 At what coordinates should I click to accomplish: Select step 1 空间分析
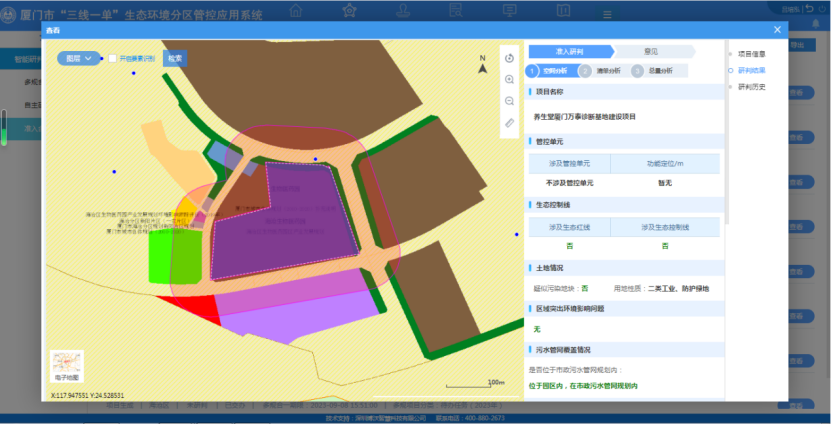(x=549, y=71)
